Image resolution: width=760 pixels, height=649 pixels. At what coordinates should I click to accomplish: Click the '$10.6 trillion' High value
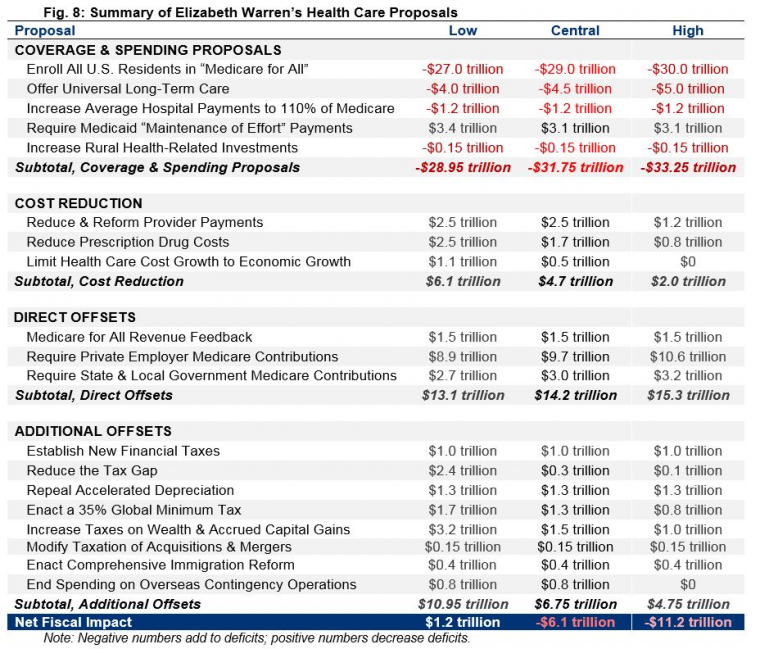click(x=688, y=356)
